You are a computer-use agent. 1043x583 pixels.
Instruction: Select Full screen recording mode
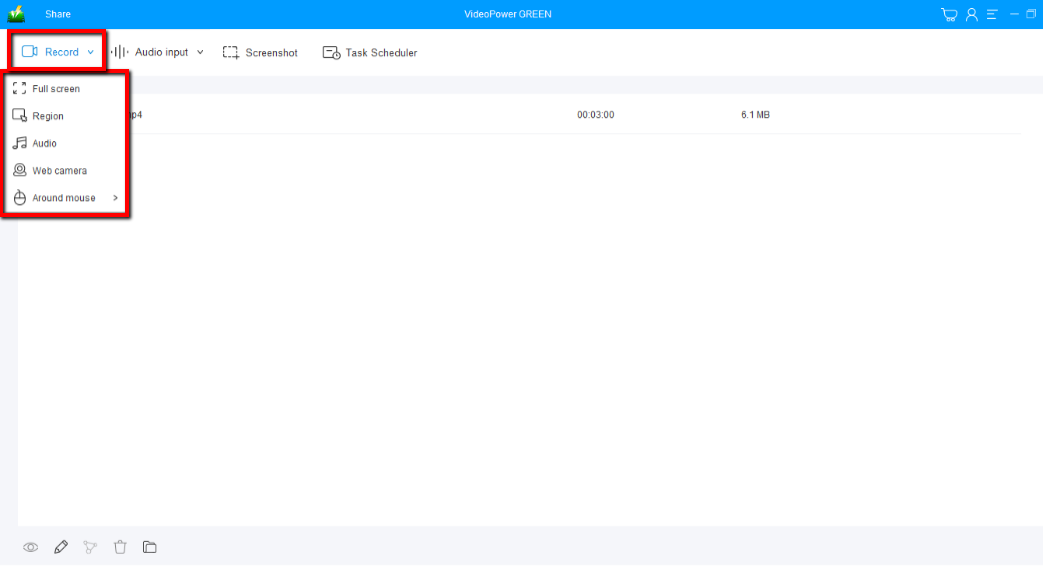(x=56, y=89)
